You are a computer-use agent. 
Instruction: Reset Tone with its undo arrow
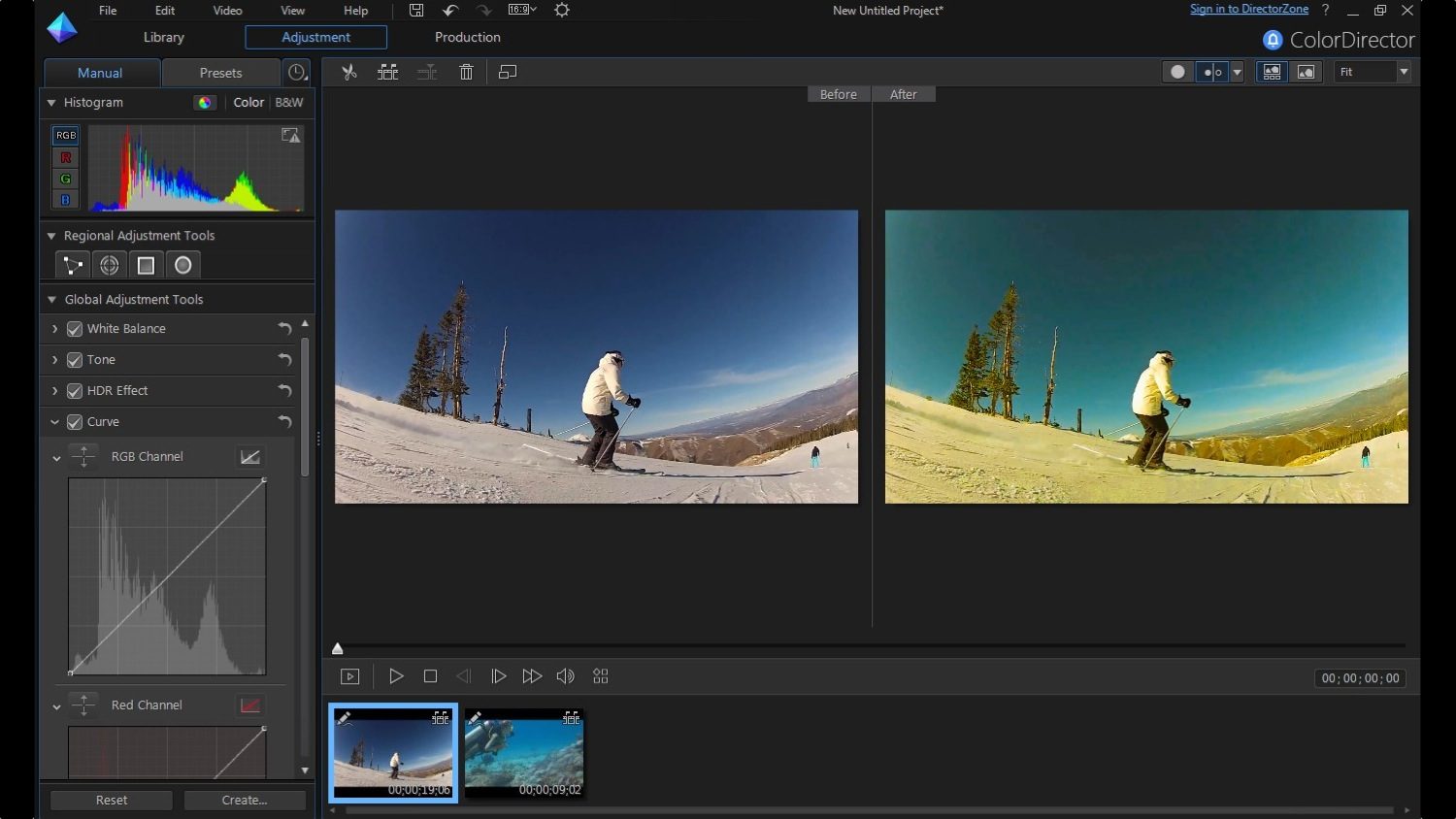tap(284, 360)
